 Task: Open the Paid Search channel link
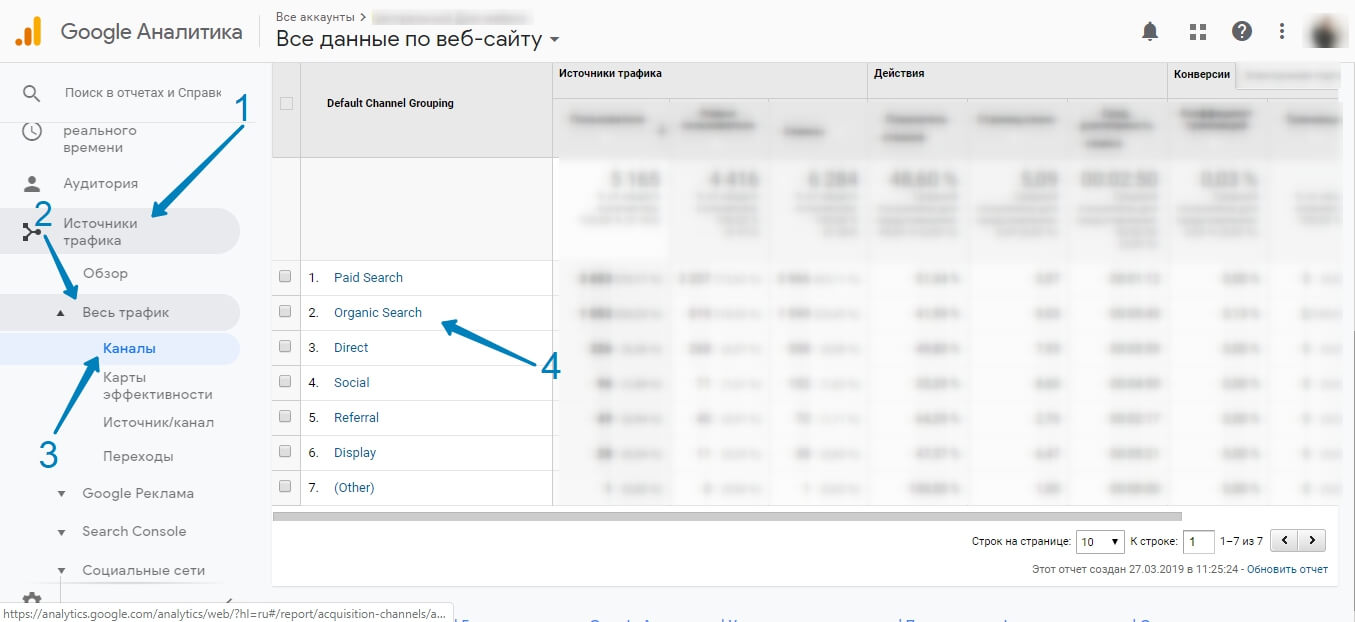tap(368, 278)
